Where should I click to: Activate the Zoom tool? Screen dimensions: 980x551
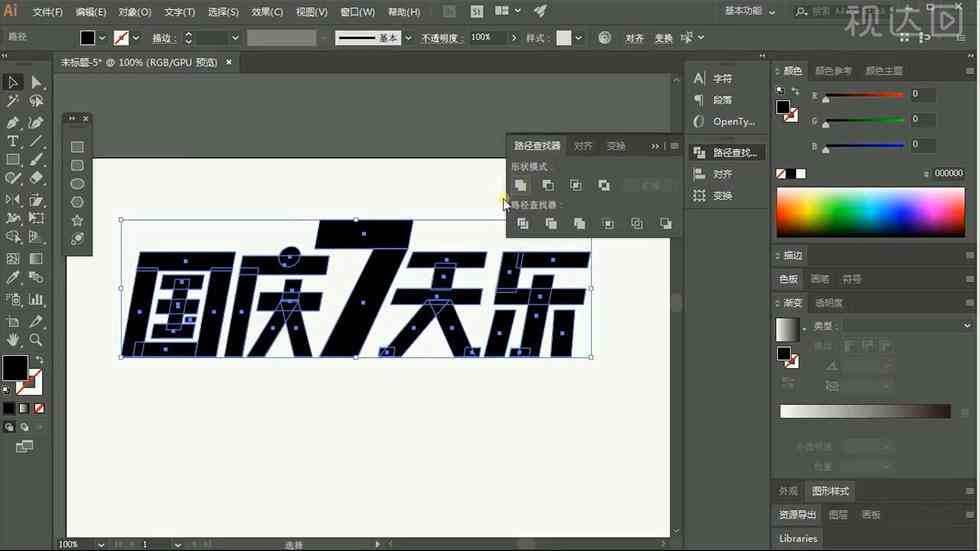coord(36,340)
